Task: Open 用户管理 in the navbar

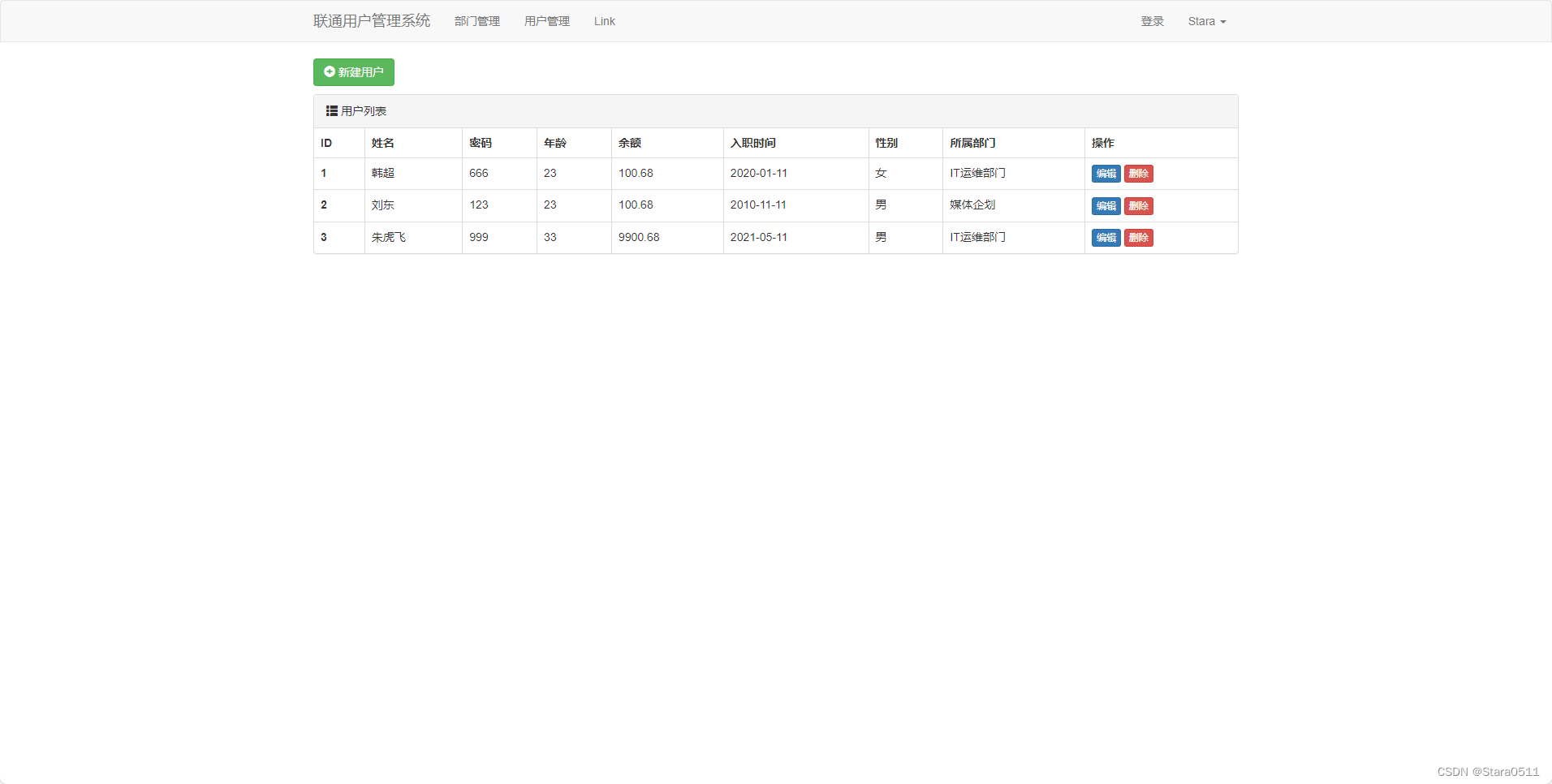Action: pyautogui.click(x=547, y=21)
